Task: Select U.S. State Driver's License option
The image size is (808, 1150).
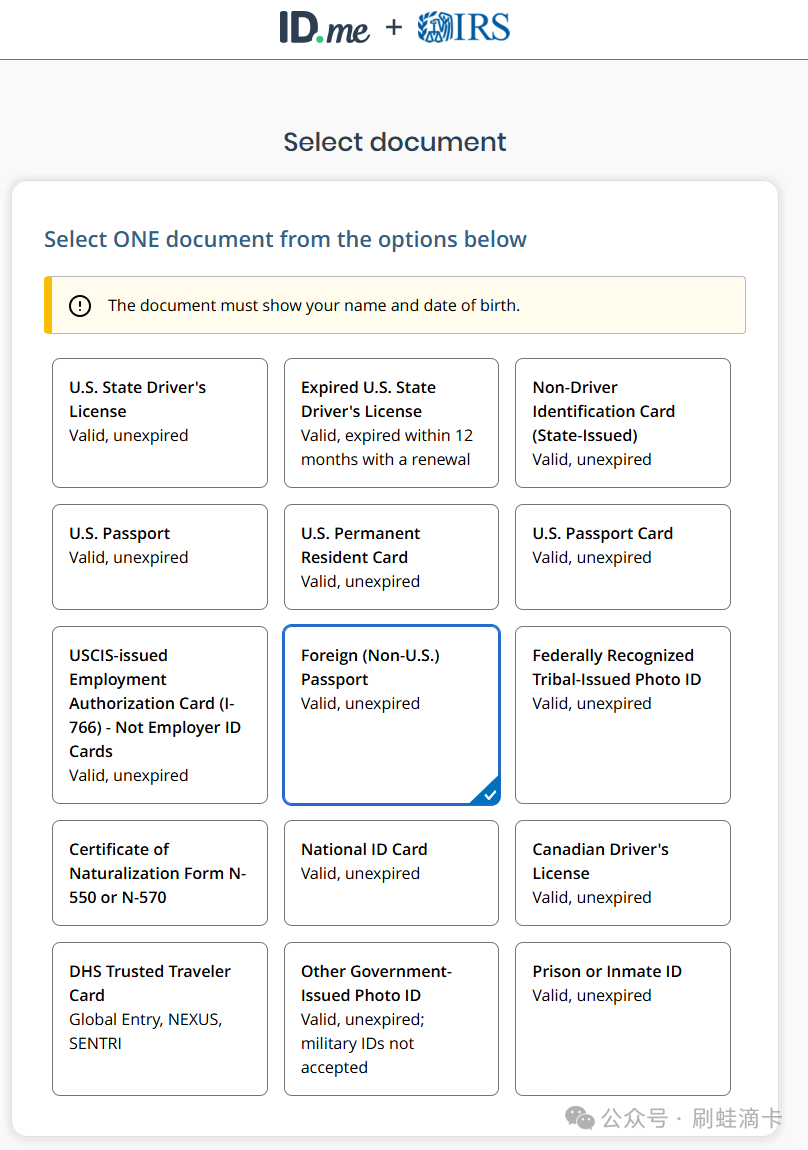Action: click(160, 423)
